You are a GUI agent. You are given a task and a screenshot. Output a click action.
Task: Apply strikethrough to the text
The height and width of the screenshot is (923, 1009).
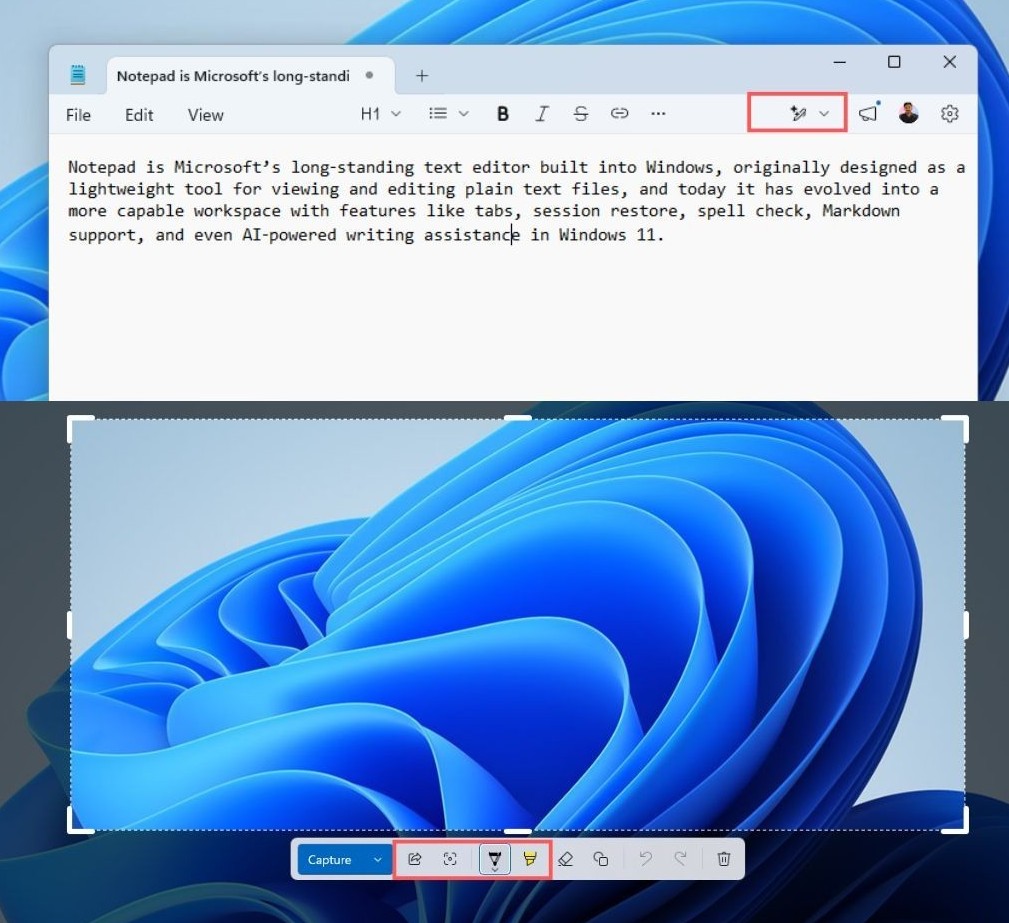pos(581,113)
